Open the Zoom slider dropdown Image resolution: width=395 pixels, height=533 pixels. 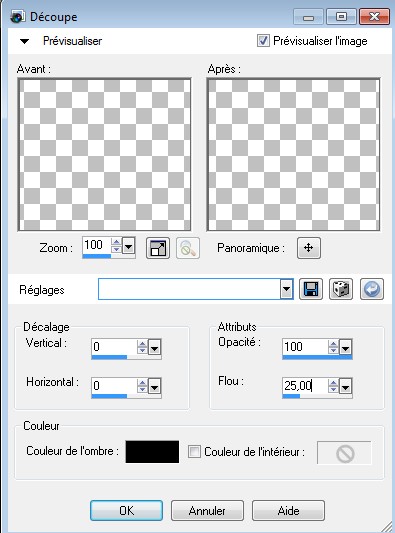click(x=128, y=245)
